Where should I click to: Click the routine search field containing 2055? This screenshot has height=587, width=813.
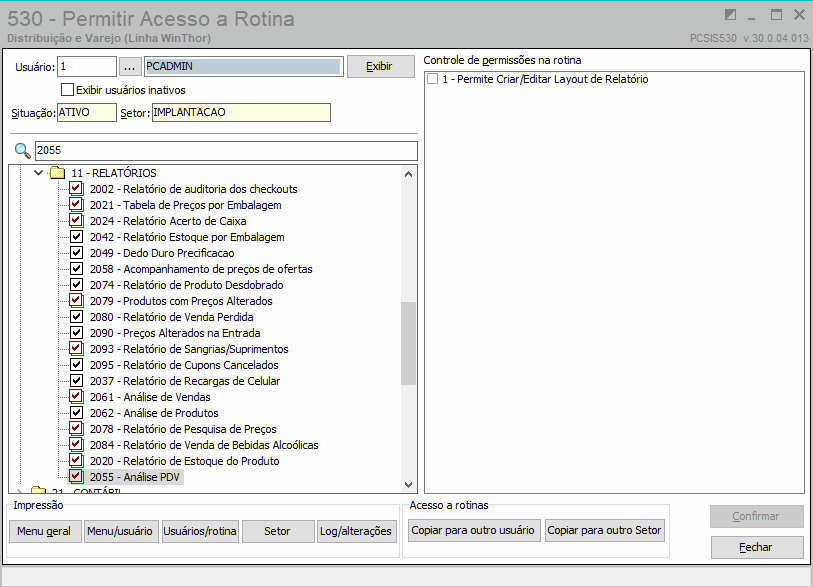click(x=226, y=150)
